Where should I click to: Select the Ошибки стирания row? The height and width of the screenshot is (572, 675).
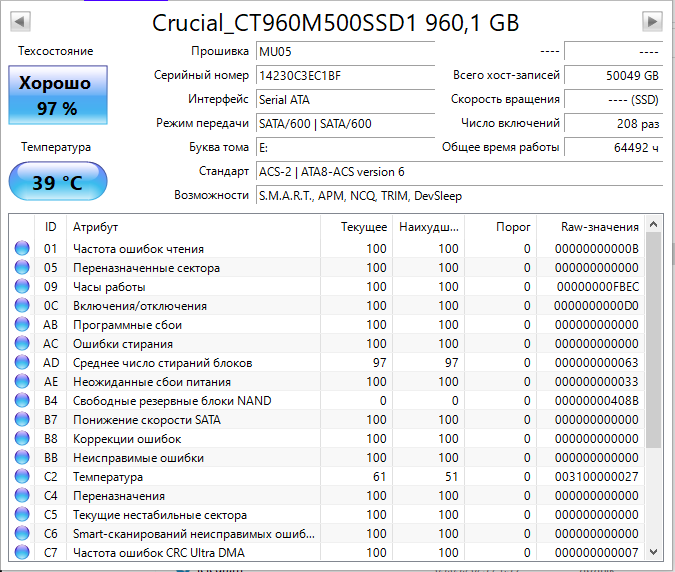[x=327, y=343]
